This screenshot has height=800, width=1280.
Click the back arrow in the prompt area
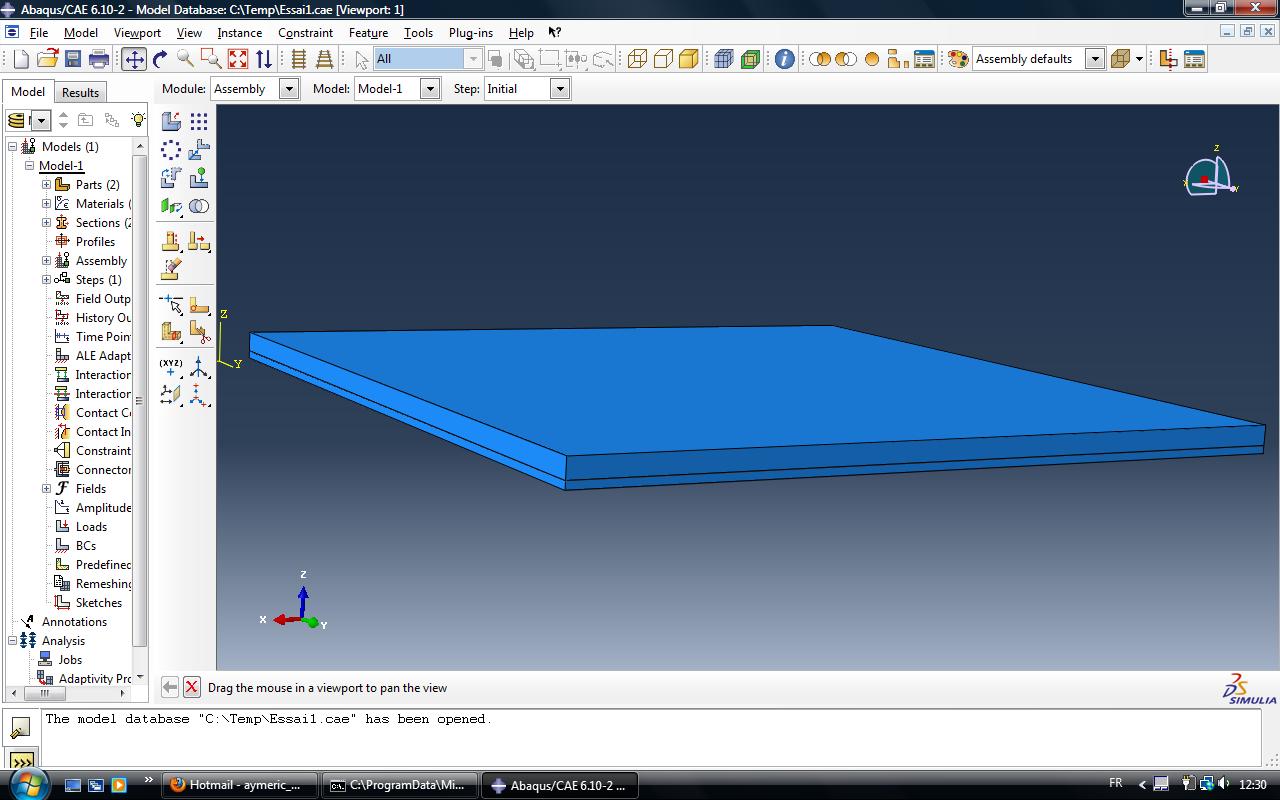pos(170,687)
